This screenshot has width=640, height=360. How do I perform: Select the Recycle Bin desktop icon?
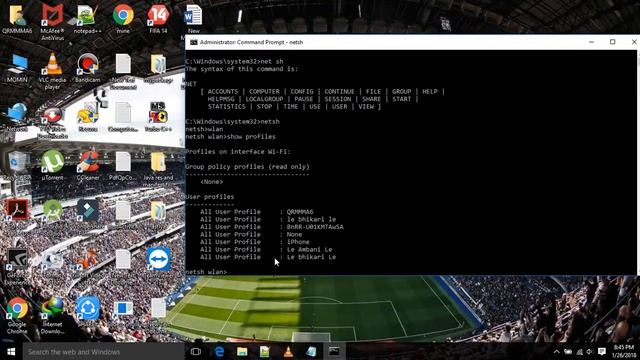17,162
